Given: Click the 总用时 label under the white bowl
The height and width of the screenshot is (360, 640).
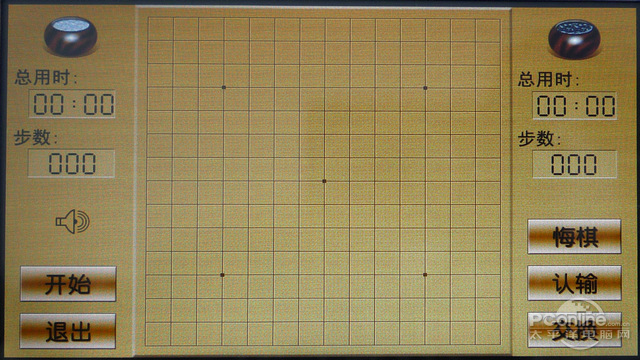Looking at the screenshot, I should click(46, 77).
